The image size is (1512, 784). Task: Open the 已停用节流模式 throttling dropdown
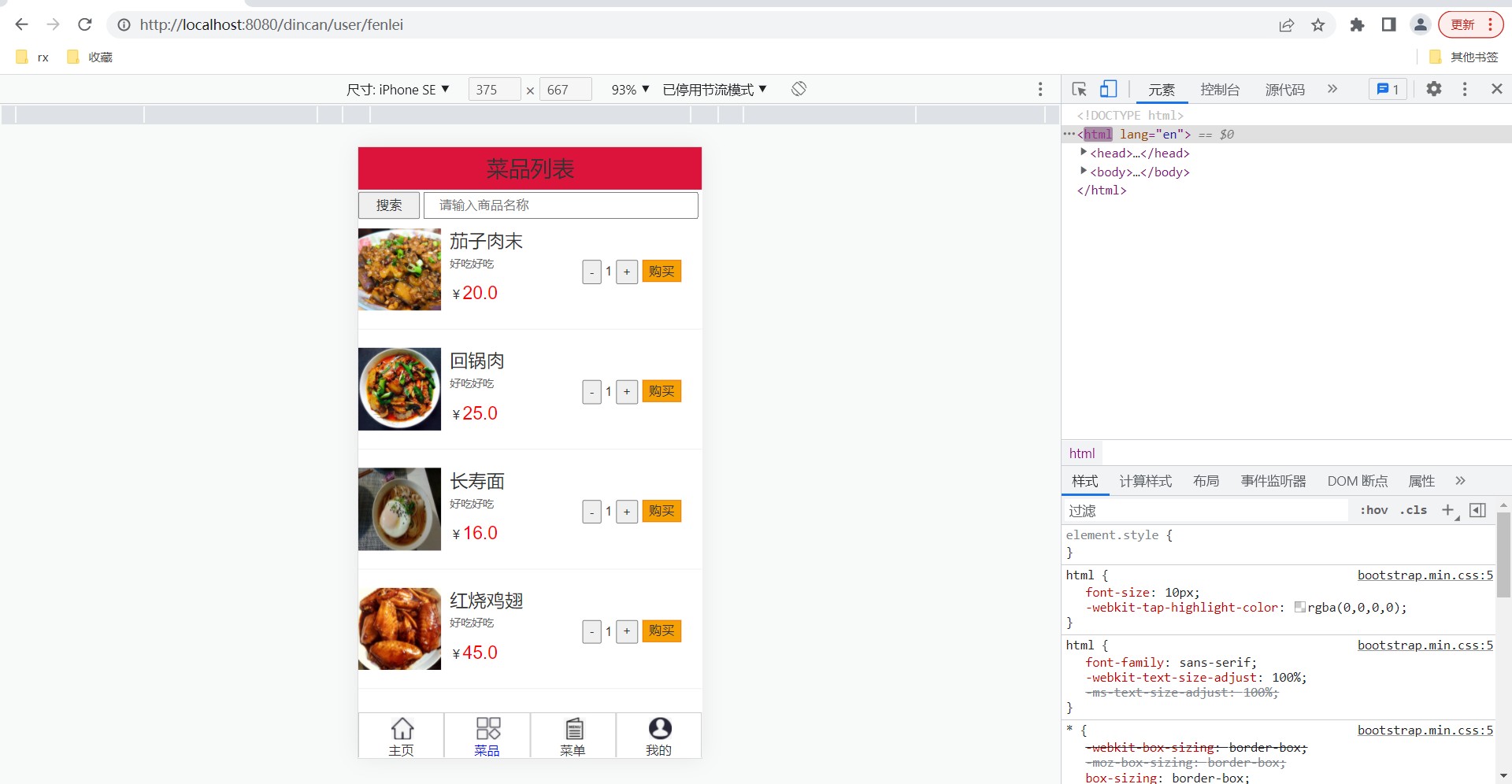(714, 90)
